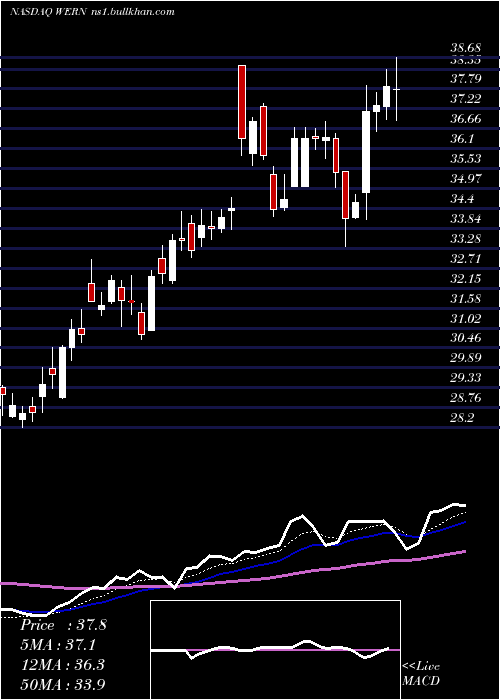Click the 36.66 price axis label

[x=466, y=119]
